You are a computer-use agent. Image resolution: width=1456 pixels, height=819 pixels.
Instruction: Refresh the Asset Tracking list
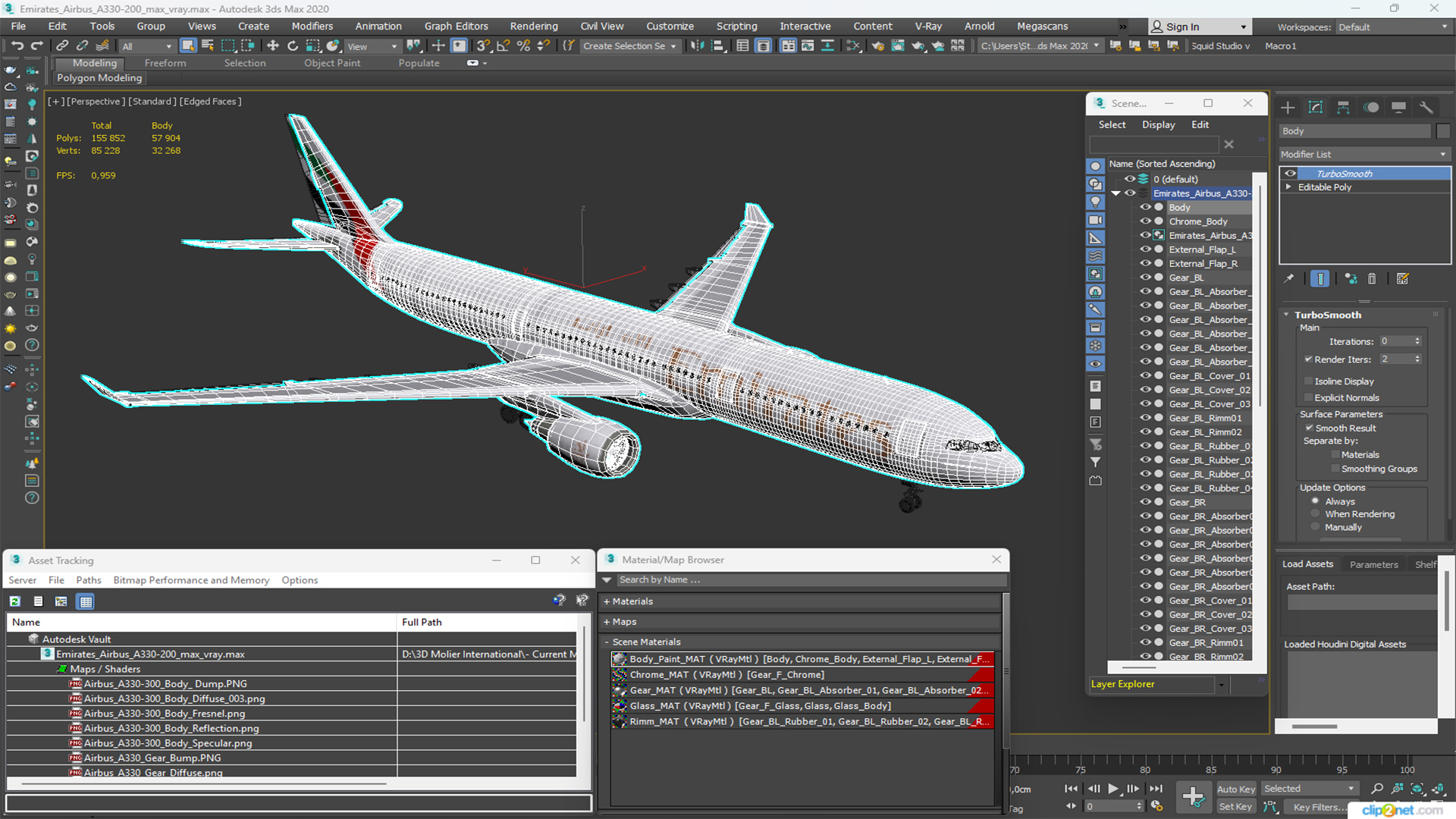coord(15,601)
